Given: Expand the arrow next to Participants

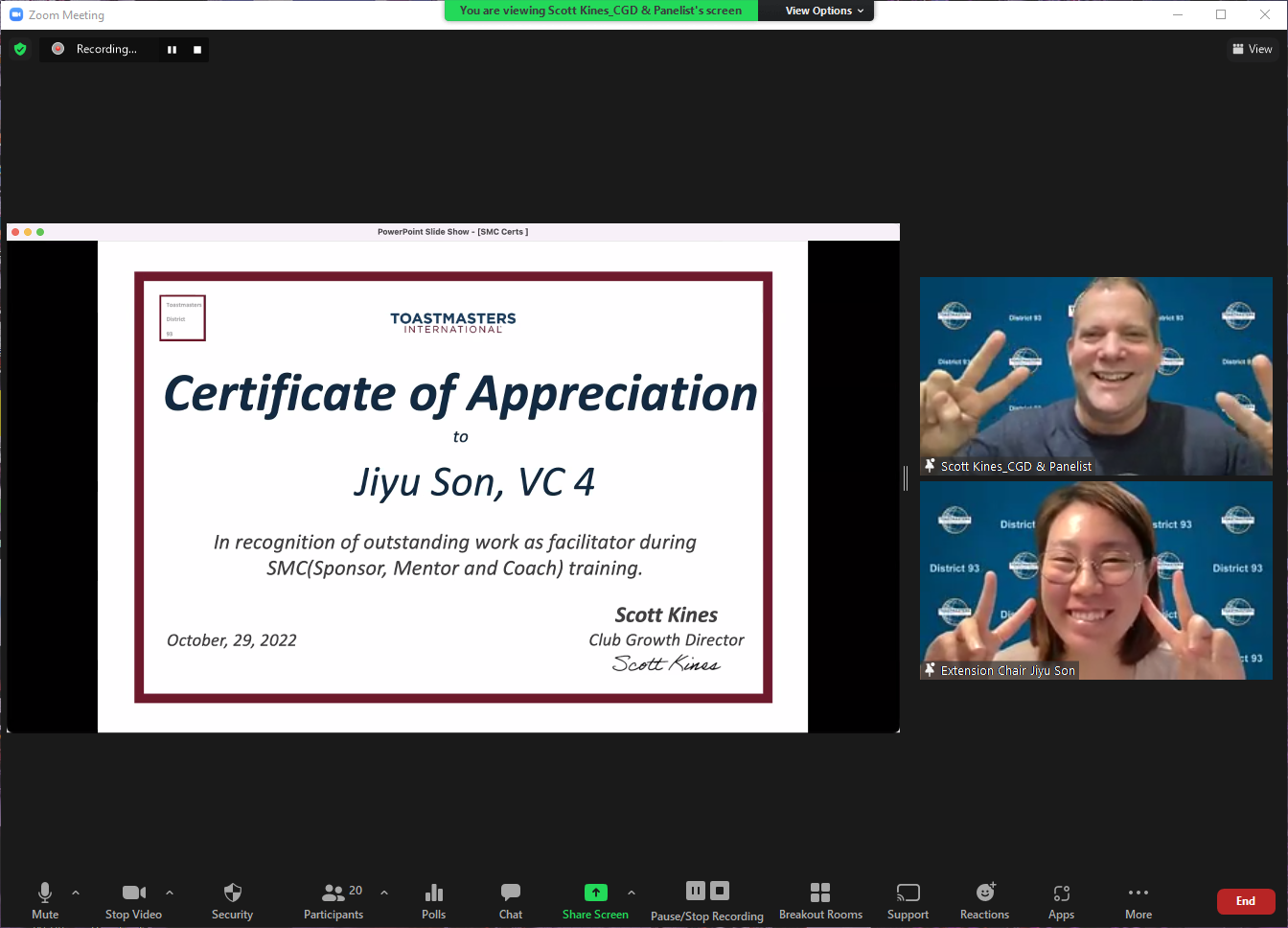Looking at the screenshot, I should click(384, 893).
